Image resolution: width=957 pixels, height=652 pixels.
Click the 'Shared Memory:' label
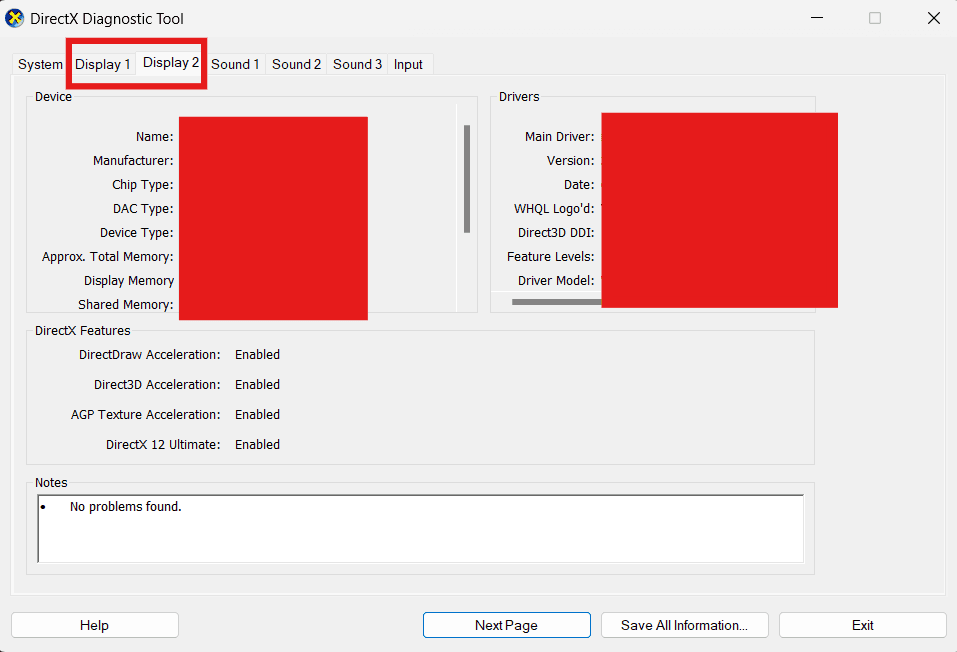coord(126,305)
